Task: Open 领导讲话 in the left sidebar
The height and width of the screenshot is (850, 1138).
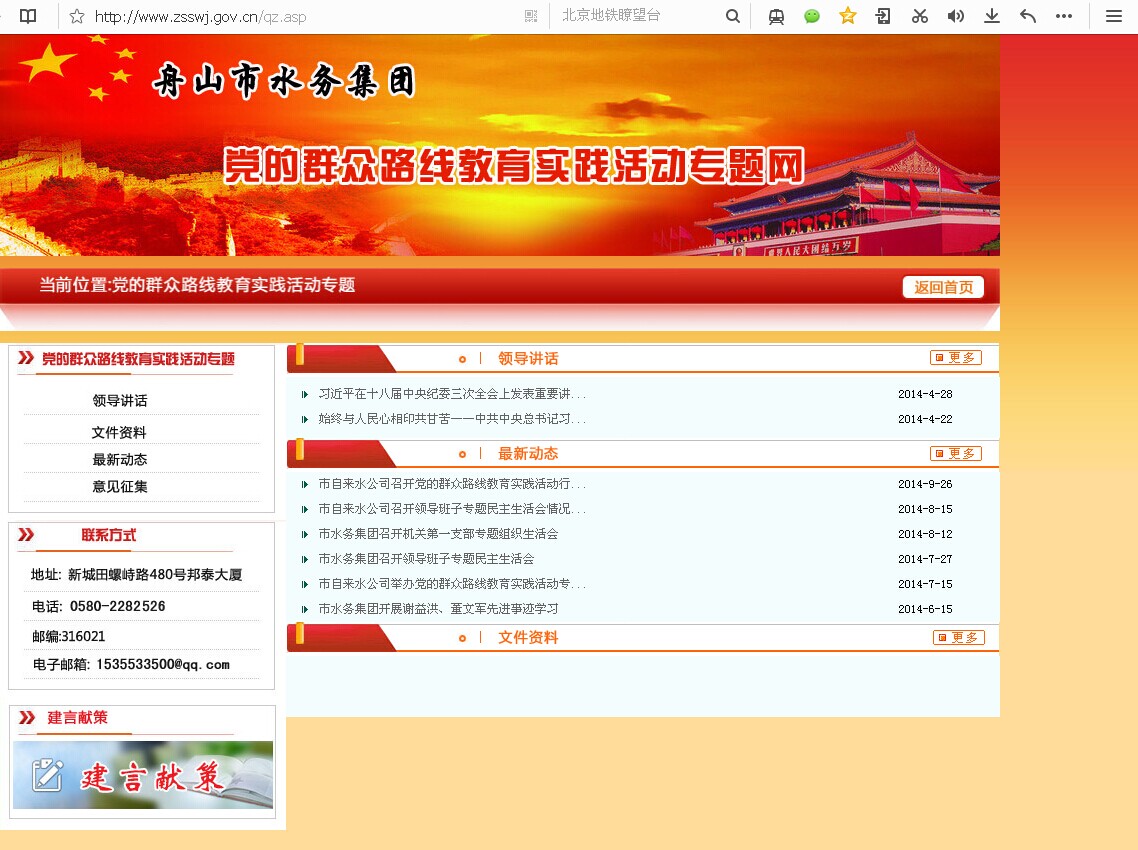Action: pyautogui.click(x=120, y=401)
